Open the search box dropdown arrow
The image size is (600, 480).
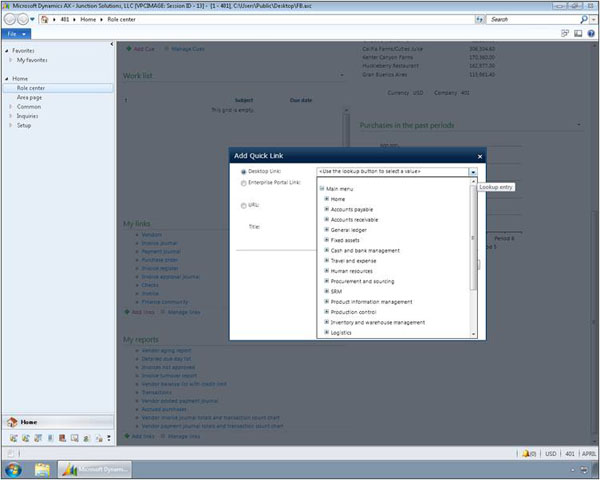pyautogui.click(x=593, y=19)
